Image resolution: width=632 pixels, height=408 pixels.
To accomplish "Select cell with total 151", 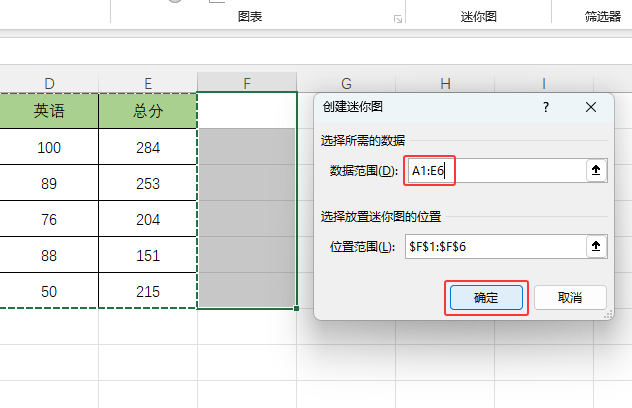I will [148, 255].
